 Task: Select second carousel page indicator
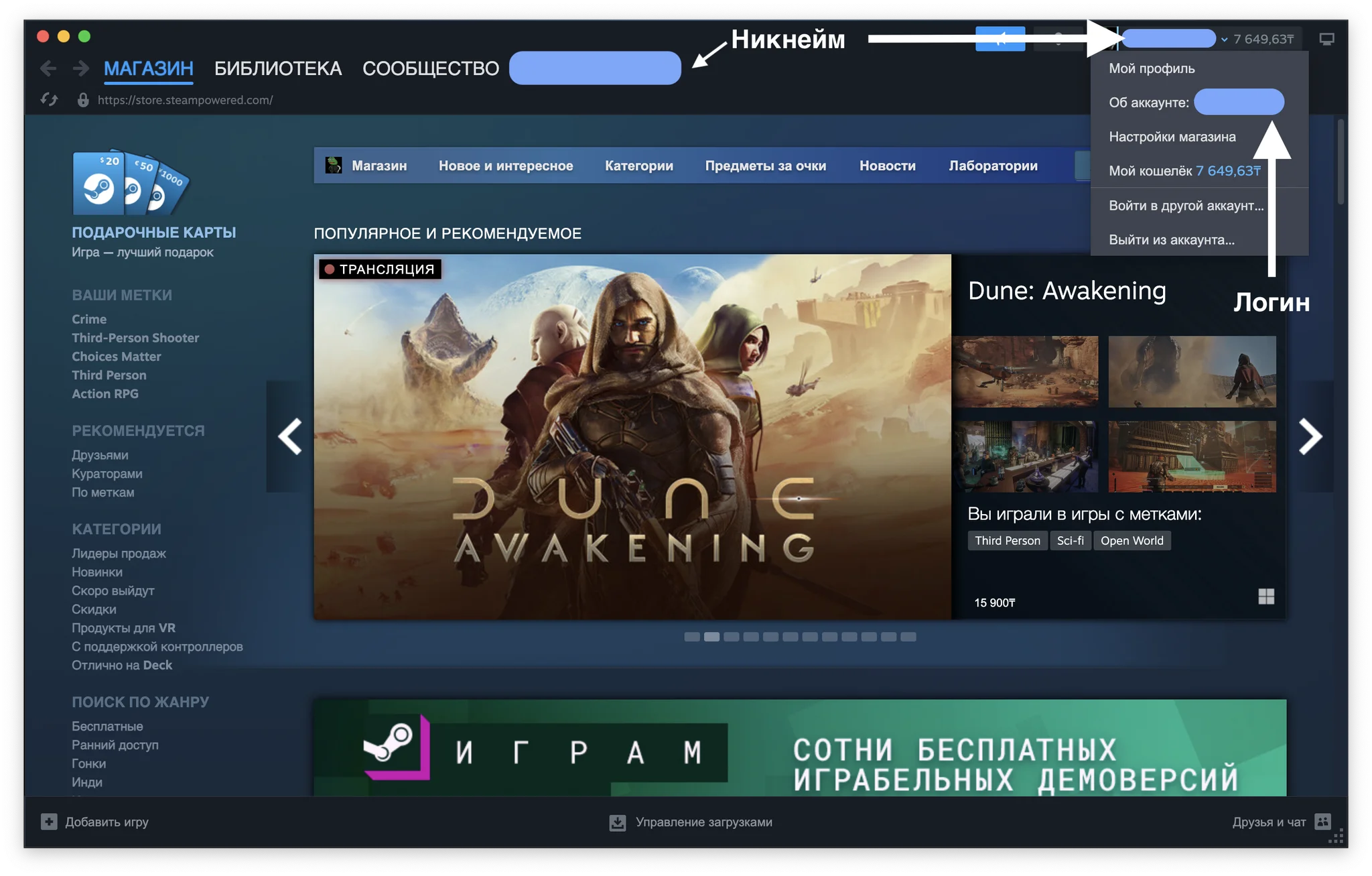tap(711, 637)
